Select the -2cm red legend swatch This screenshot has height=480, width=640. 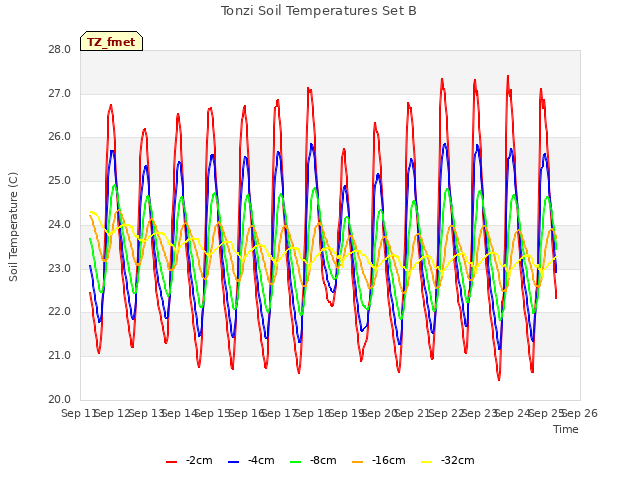171,462
